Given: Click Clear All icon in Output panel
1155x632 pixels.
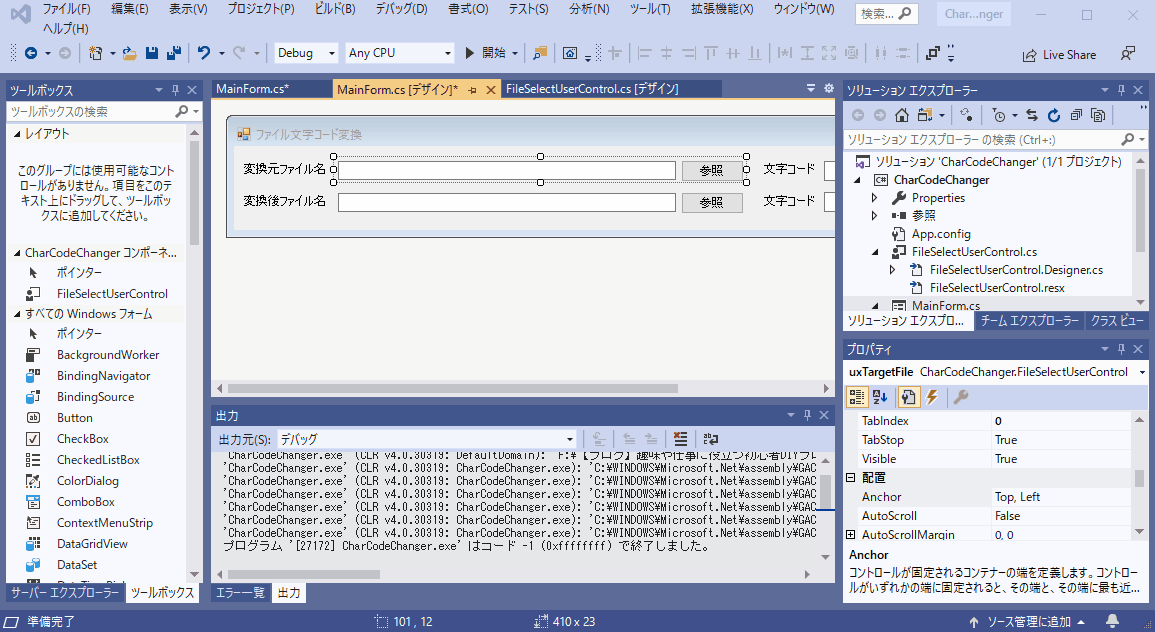Looking at the screenshot, I should [x=681, y=439].
